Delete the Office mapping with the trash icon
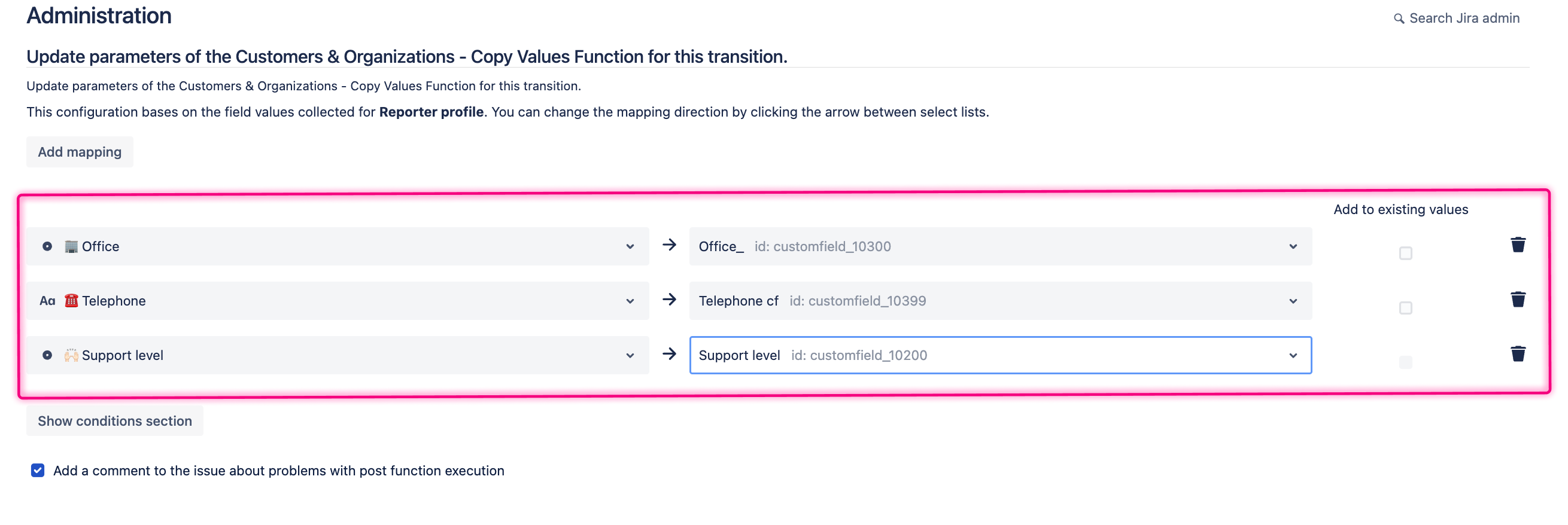Viewport: 1568px width, 525px height. [1518, 245]
